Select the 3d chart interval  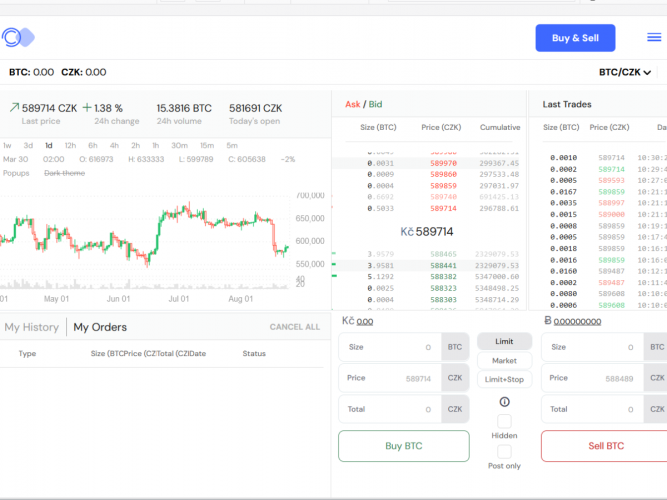[28, 146]
